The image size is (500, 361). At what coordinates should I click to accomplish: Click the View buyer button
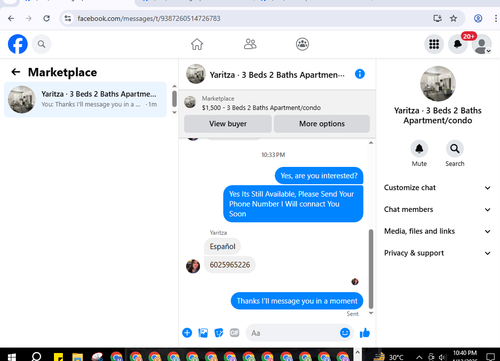pos(228,124)
